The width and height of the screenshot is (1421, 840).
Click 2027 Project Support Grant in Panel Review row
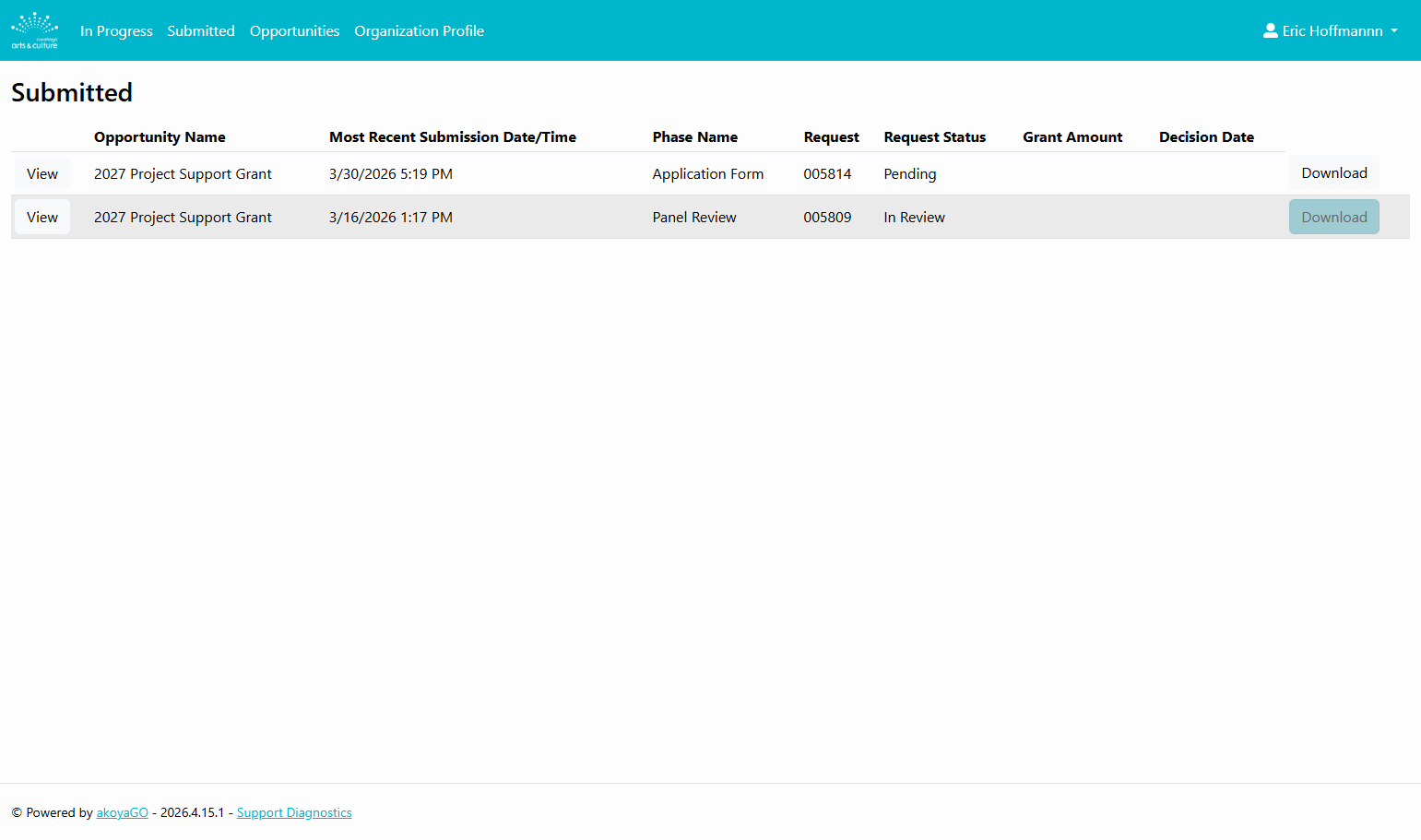(183, 217)
